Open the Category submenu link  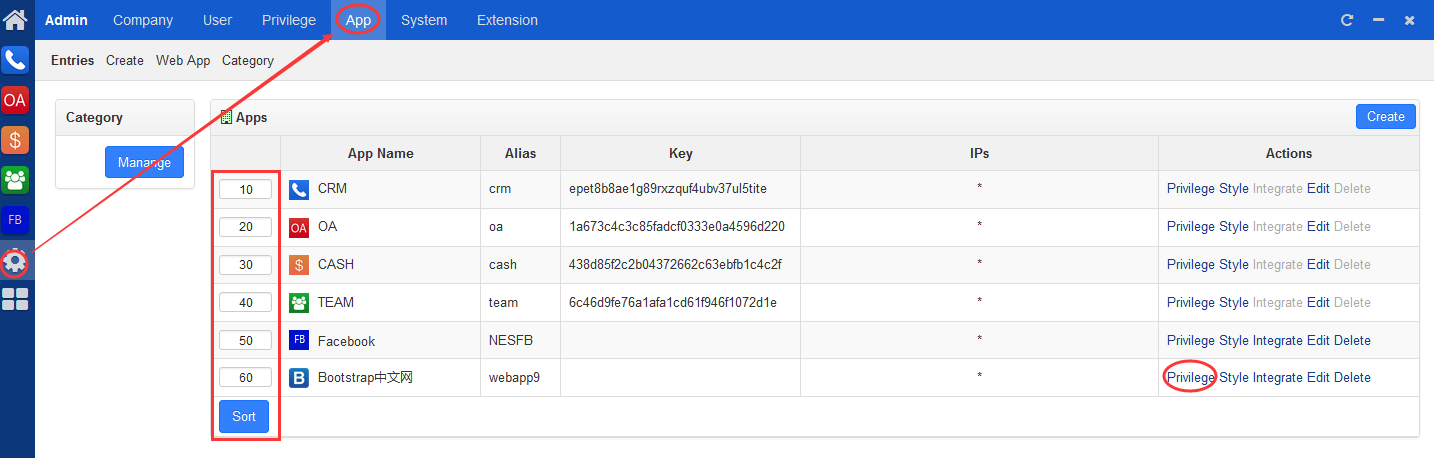coord(248,60)
